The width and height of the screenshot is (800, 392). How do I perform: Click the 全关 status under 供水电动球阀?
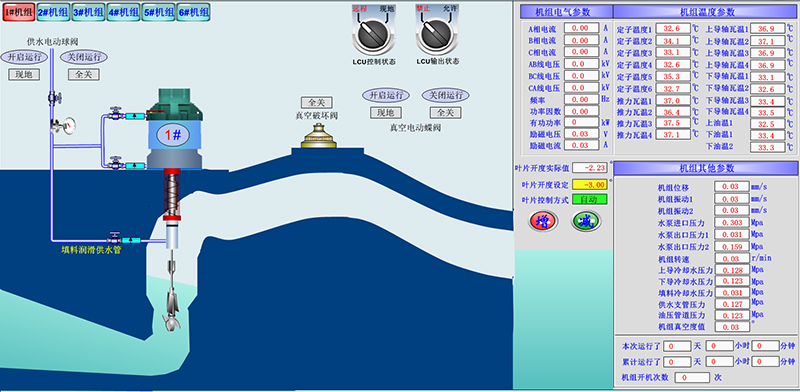[84, 74]
